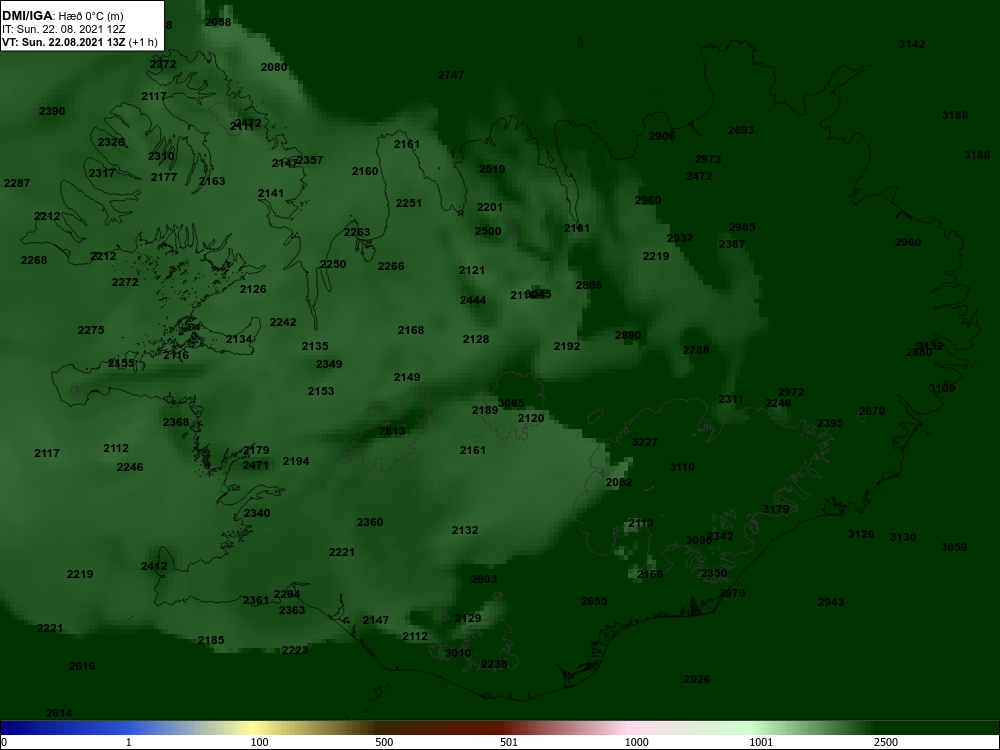Click the '2500' legend tick label
1000x750 pixels.
coord(886,742)
